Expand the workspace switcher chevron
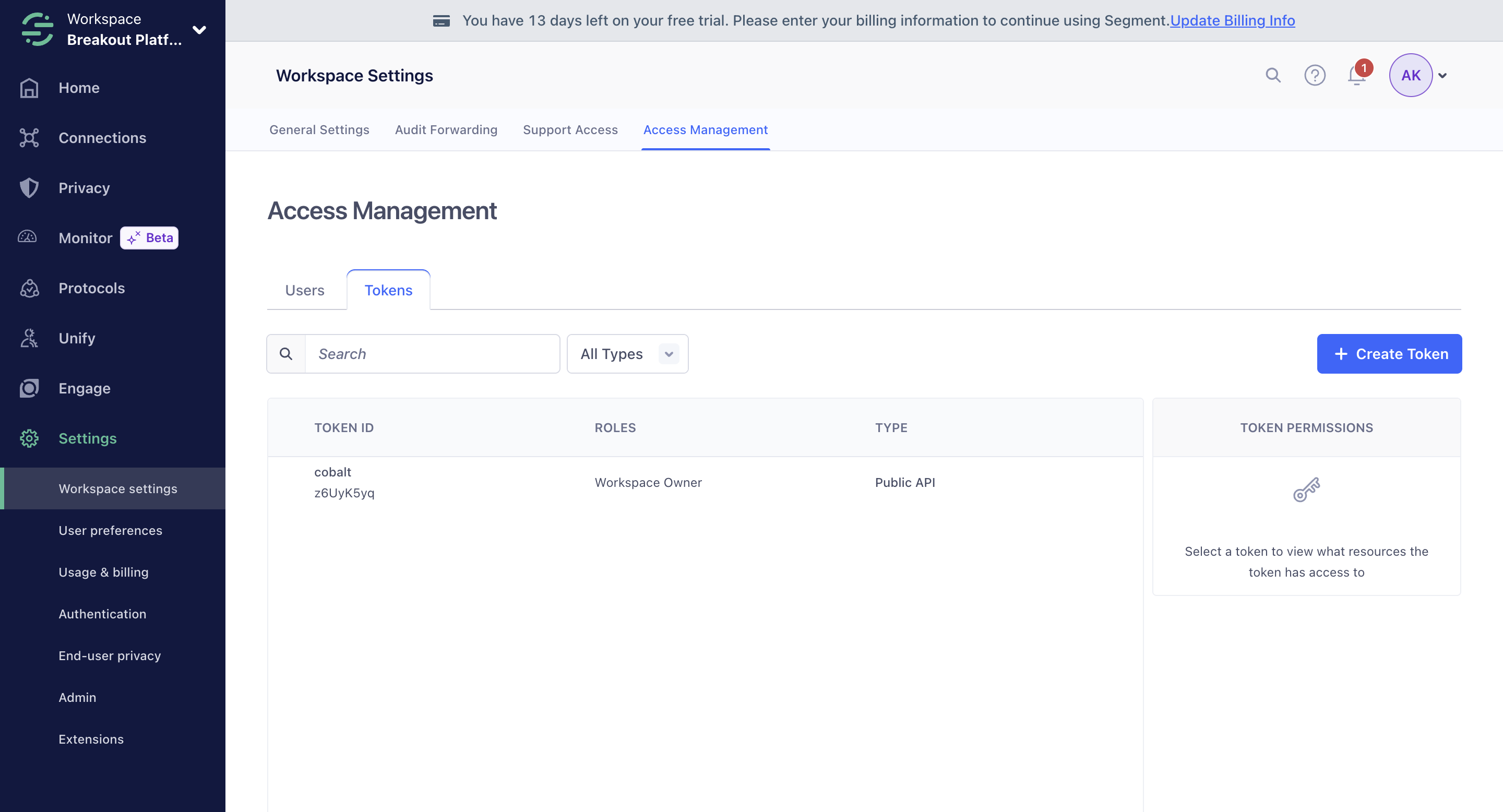The image size is (1503, 812). 199,29
